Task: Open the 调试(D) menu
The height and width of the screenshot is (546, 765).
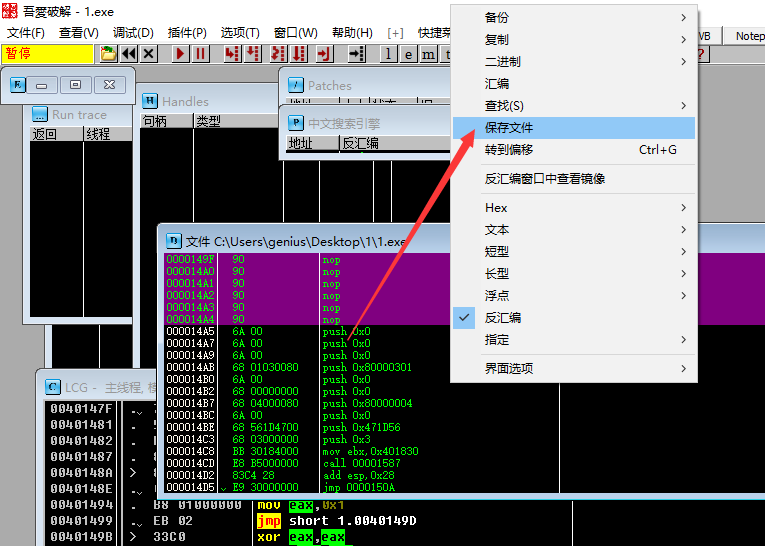Action: [x=133, y=33]
